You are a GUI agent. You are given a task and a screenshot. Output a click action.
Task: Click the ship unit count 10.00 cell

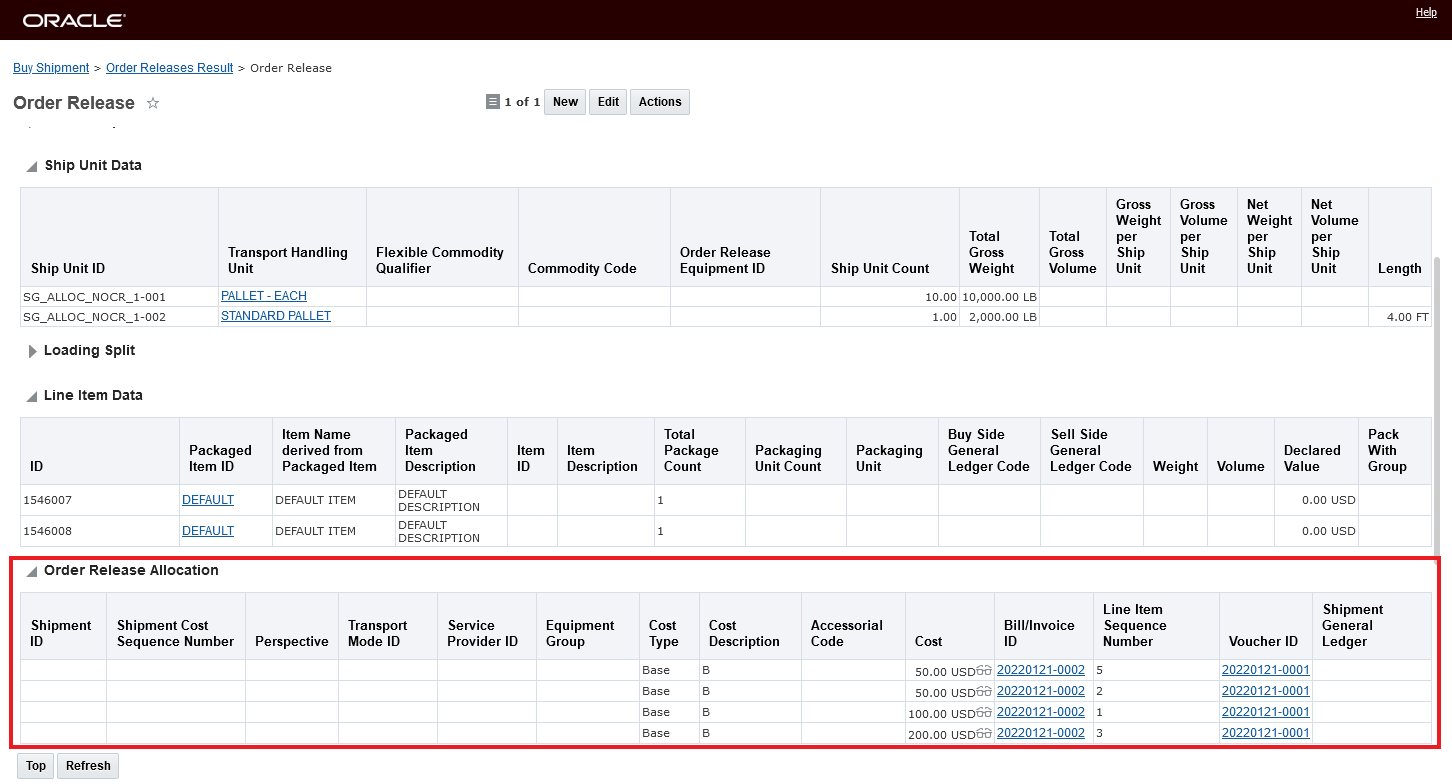point(889,297)
